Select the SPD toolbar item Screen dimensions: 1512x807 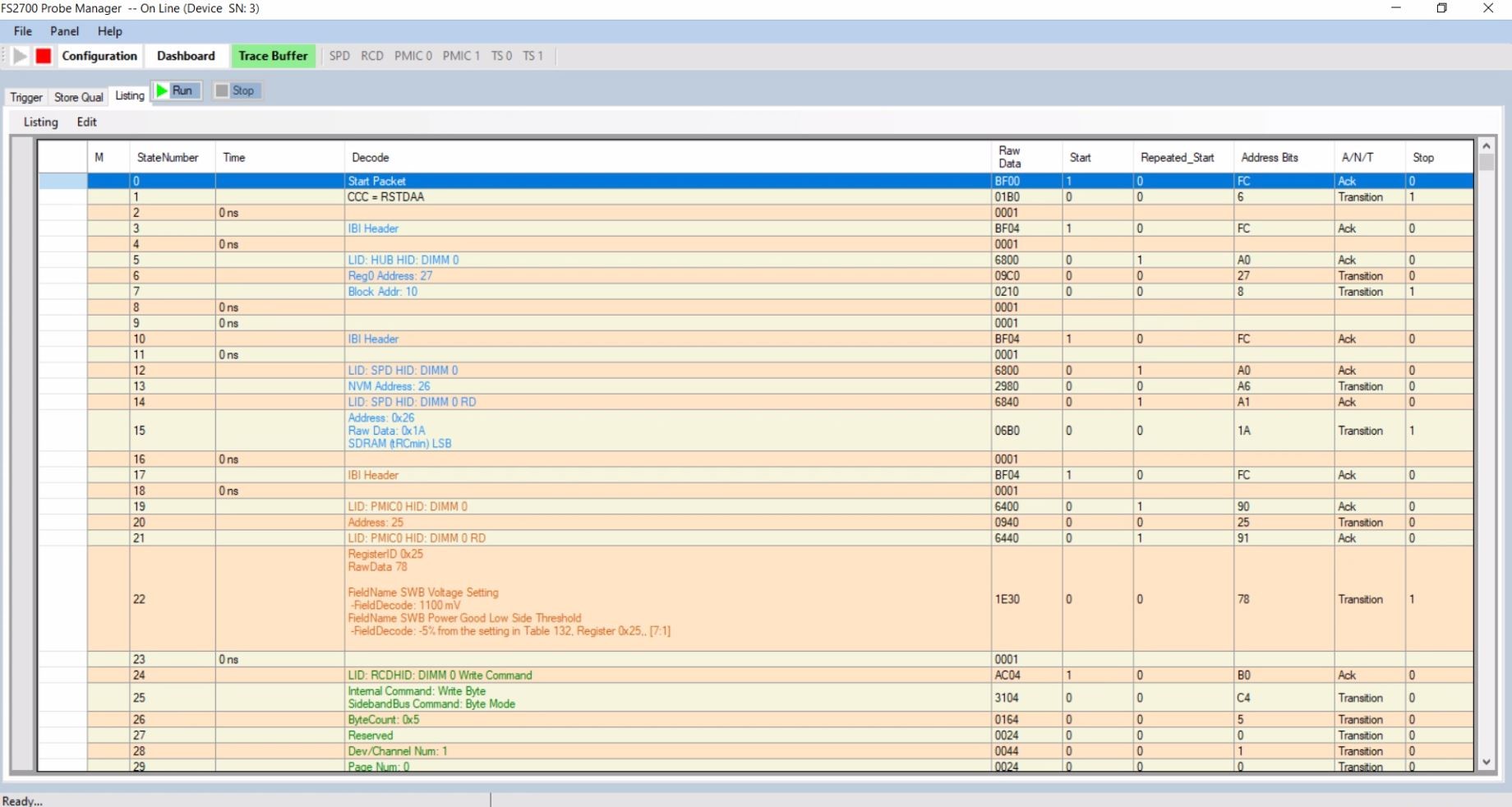(339, 56)
